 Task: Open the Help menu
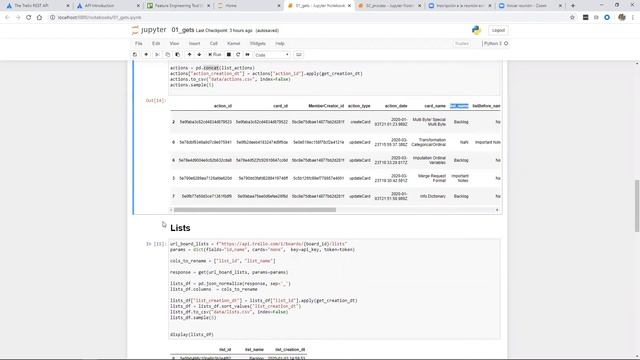pos(280,43)
